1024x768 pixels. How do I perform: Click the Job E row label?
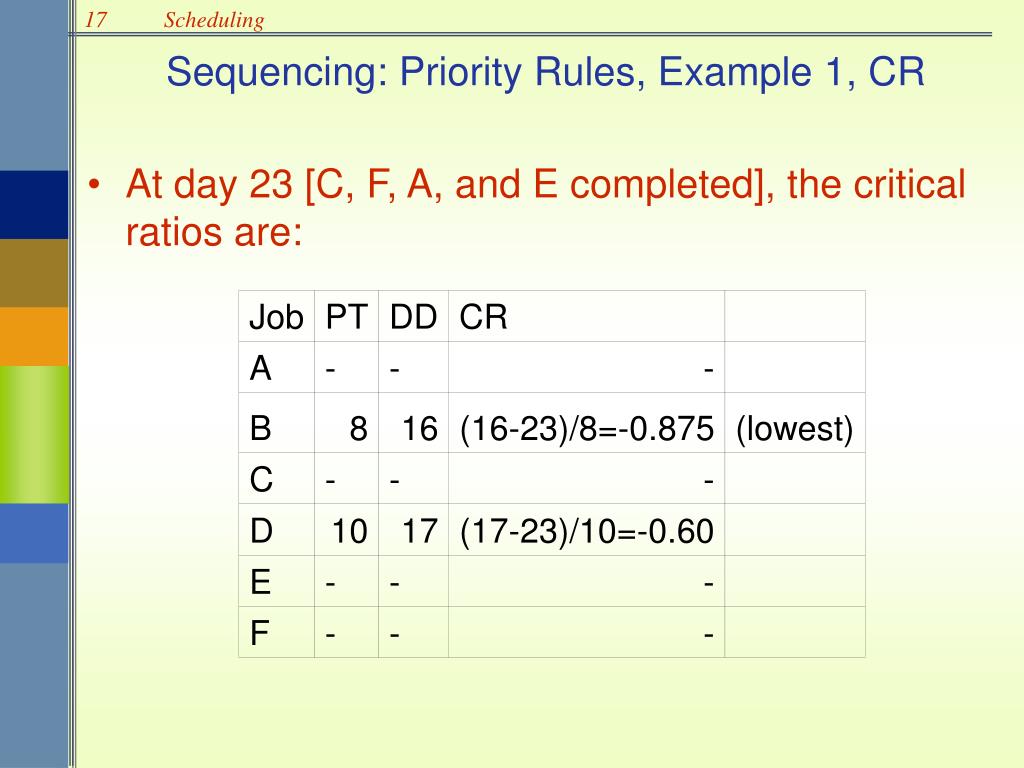click(x=277, y=581)
